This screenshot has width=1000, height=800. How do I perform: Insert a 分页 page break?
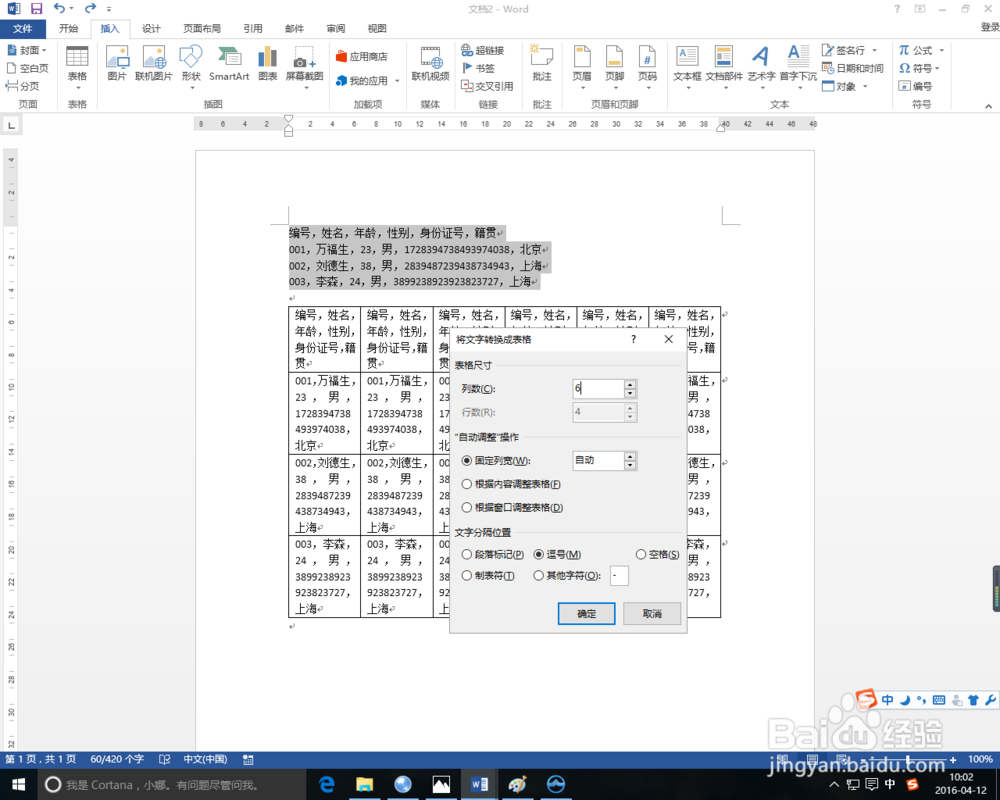[22, 85]
